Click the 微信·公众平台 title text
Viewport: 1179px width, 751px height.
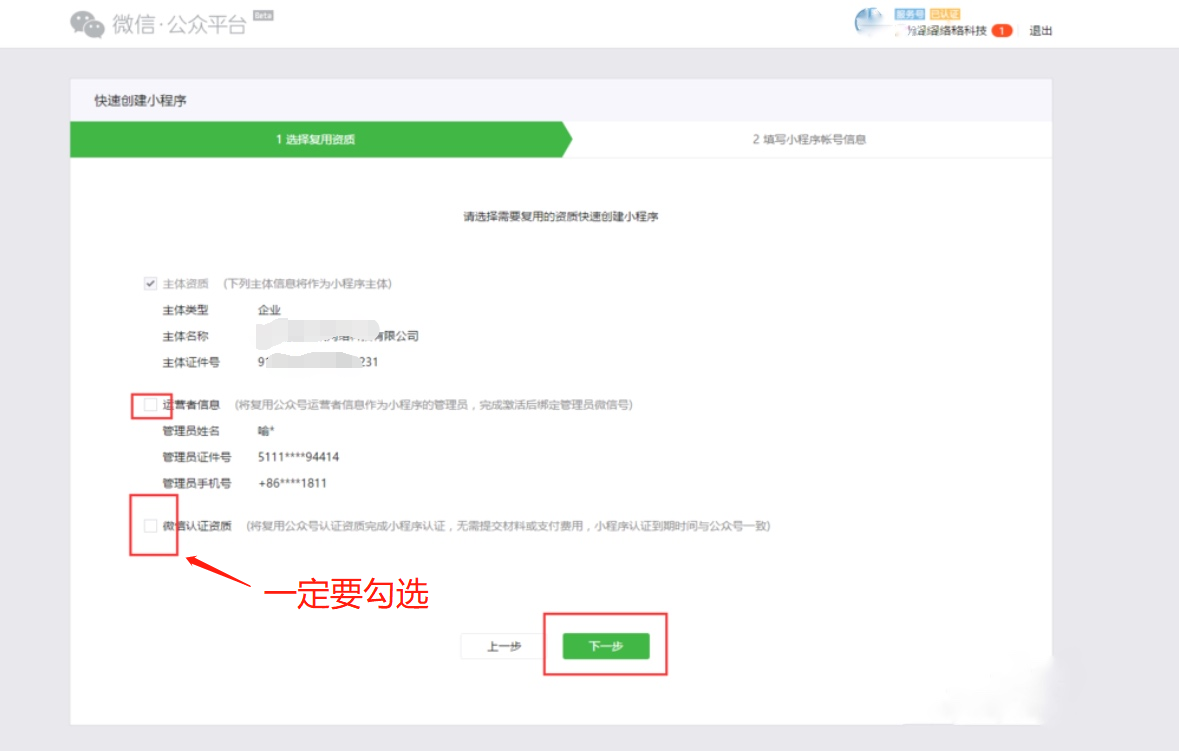180,25
